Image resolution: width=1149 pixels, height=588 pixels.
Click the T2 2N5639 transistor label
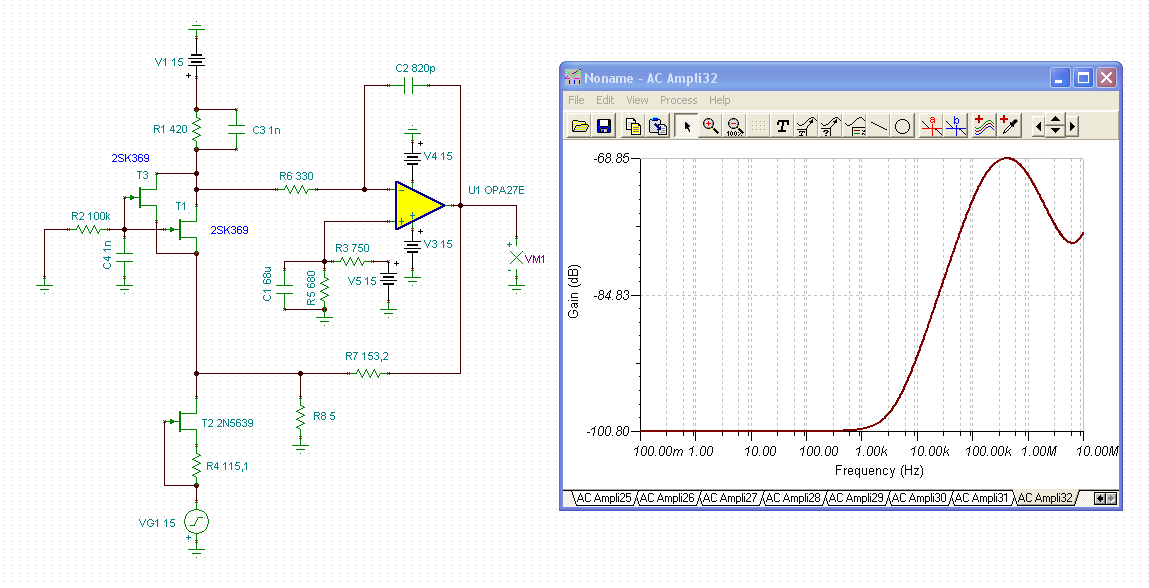[227, 423]
